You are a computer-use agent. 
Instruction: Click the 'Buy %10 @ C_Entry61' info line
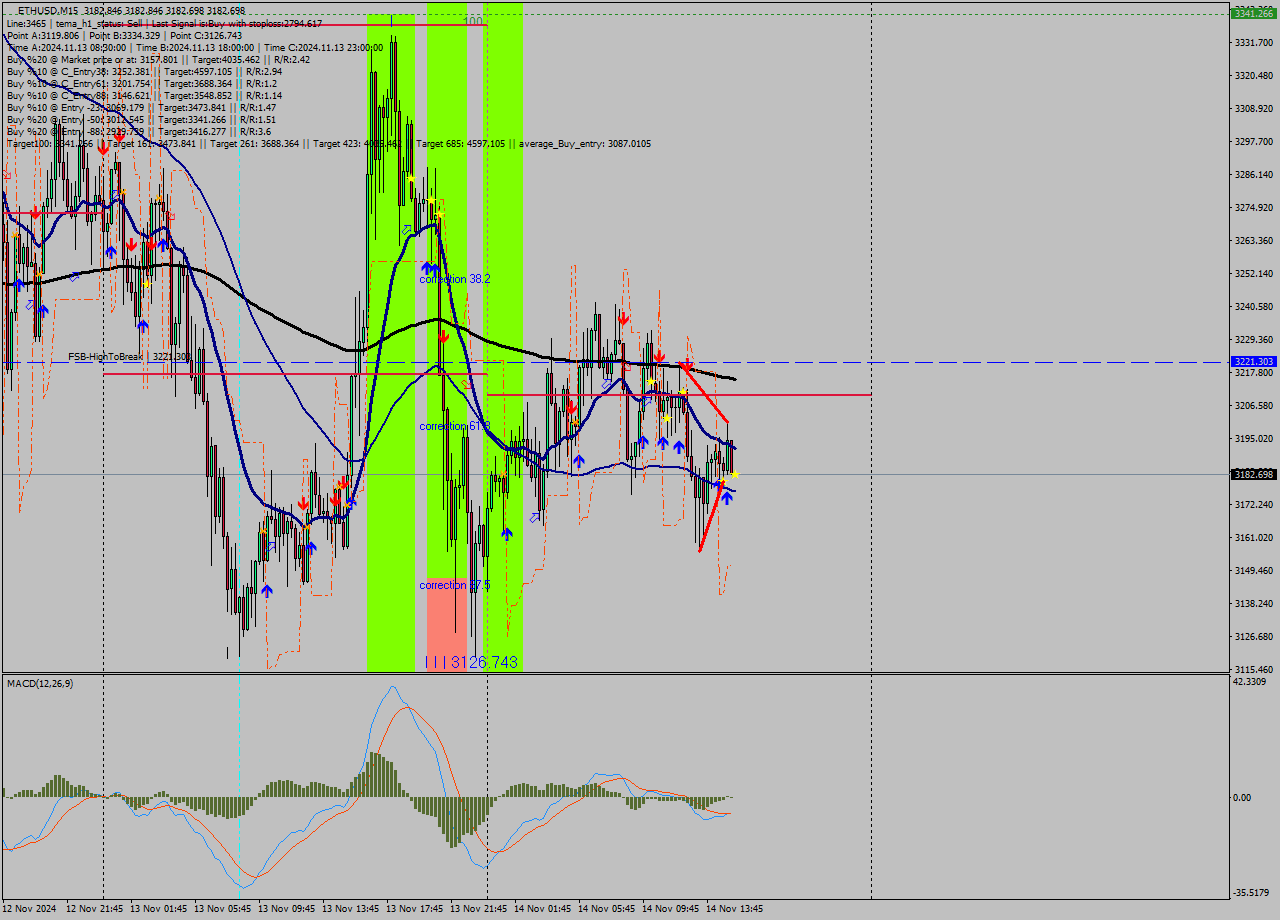pyautogui.click(x=141, y=83)
